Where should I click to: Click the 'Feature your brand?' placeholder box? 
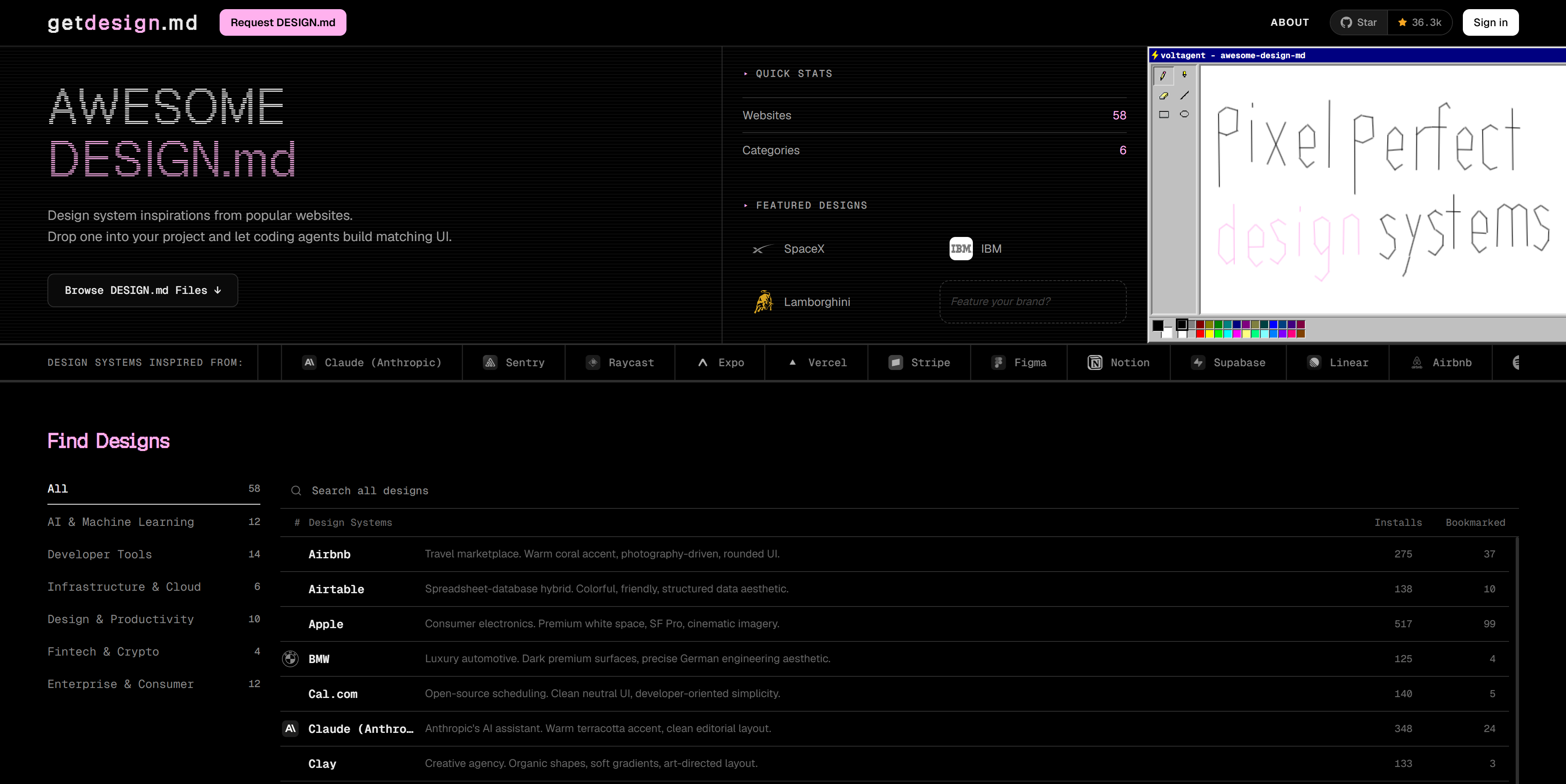click(1032, 301)
